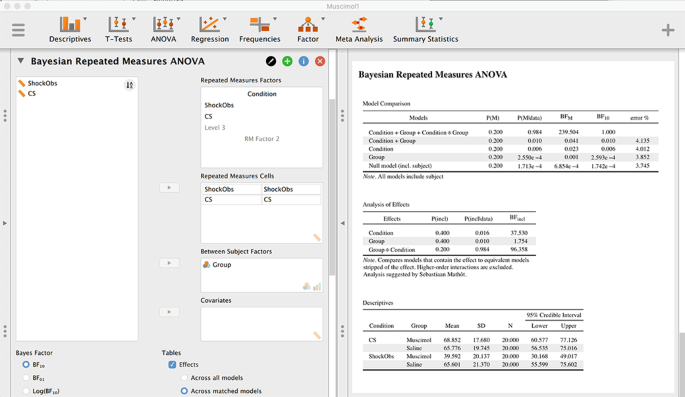This screenshot has width=685, height=397.
Task: Click the variable sort icon
Action: (x=129, y=85)
